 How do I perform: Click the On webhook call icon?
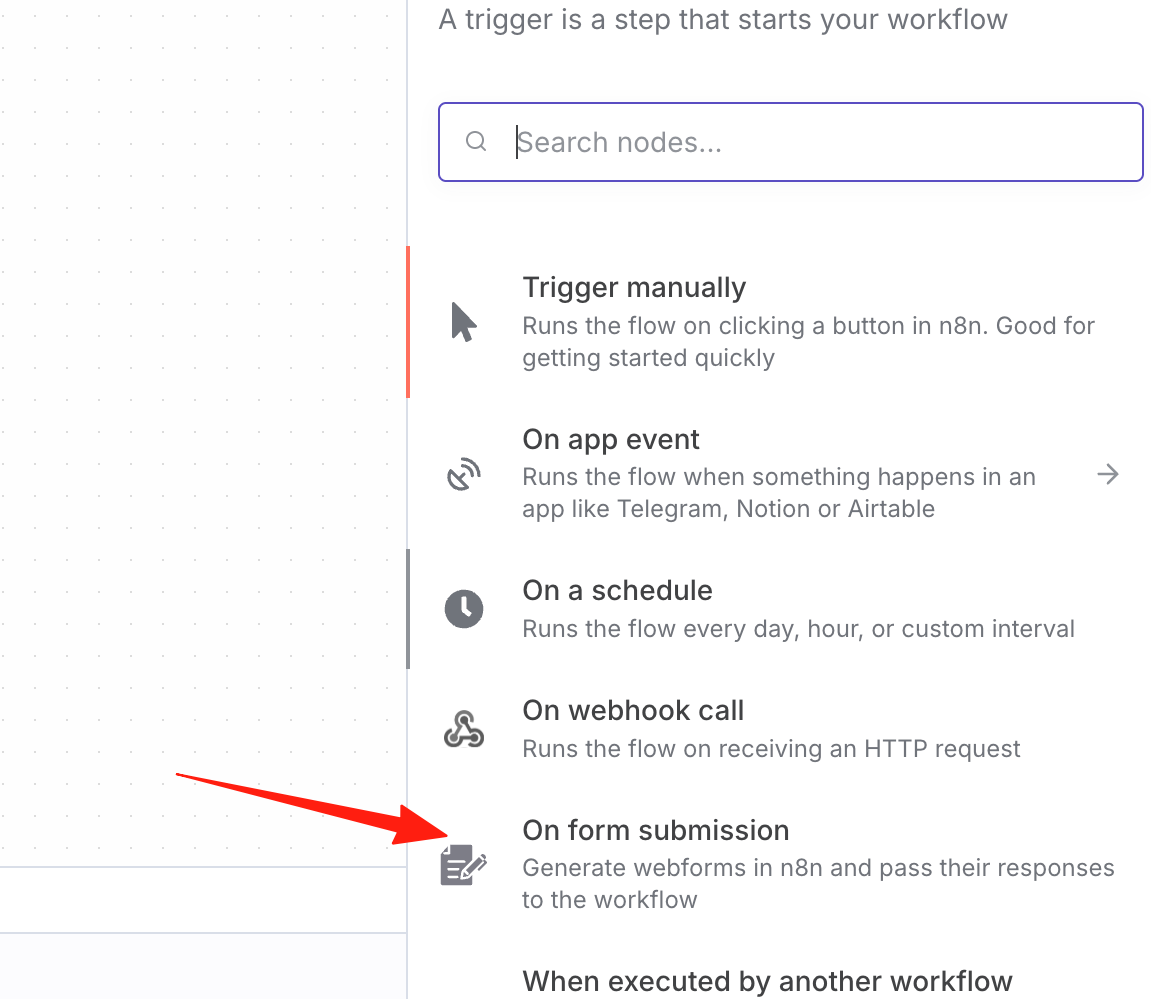point(464,729)
